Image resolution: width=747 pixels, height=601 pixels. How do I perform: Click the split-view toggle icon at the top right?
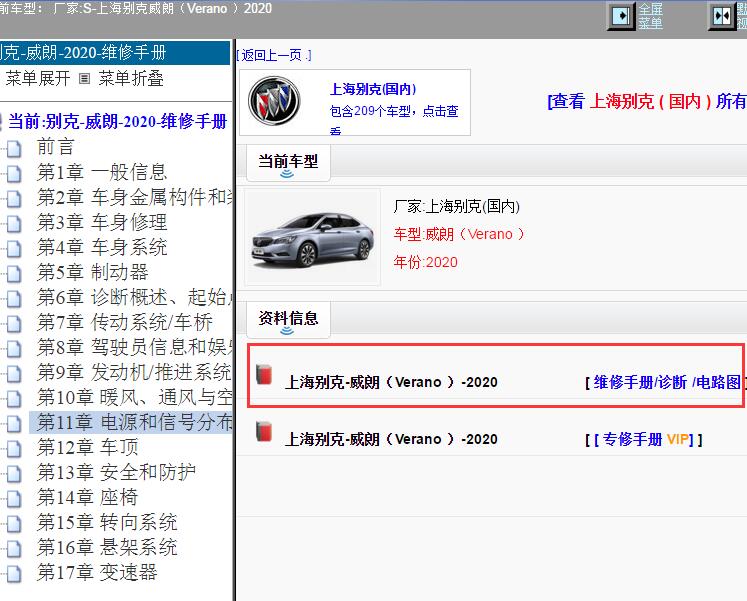coord(722,16)
